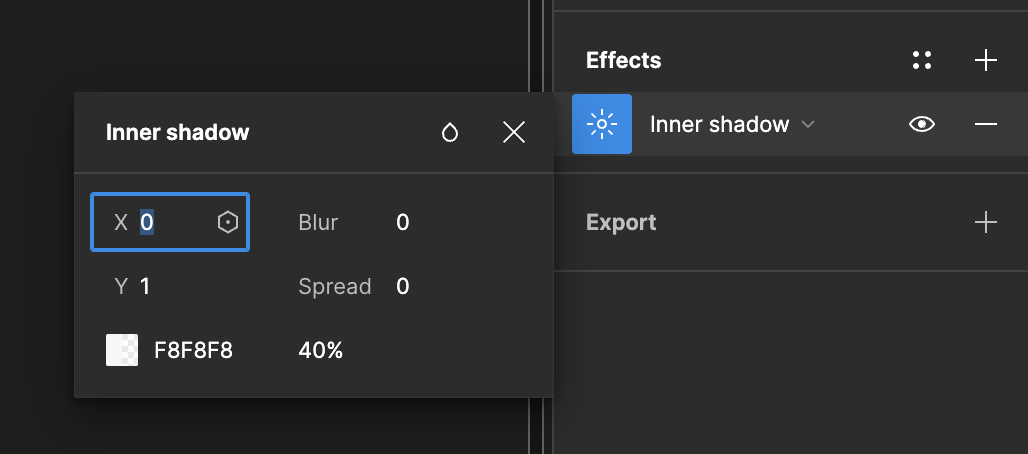Screen dimensions: 1028x454
Task: Close the Inner shadow popup
Action: [514, 132]
